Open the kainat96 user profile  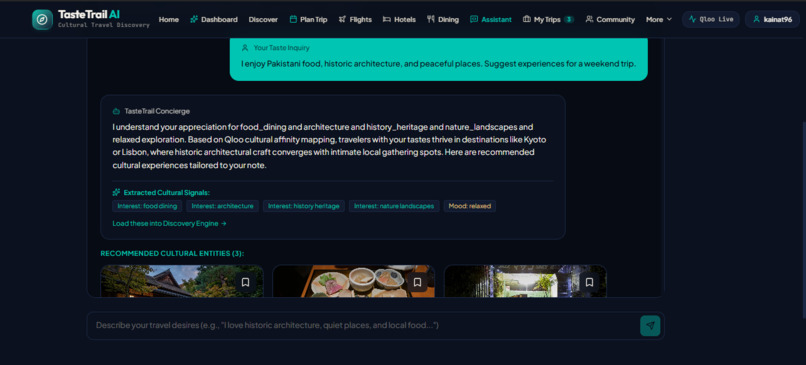772,20
